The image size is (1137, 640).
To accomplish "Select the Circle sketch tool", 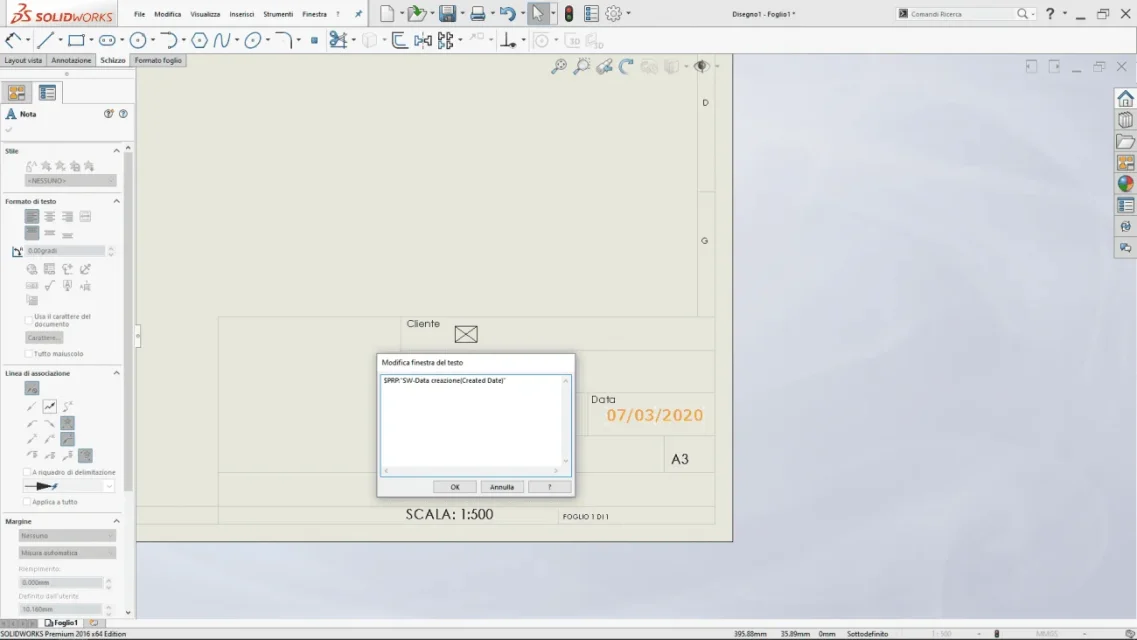I will (x=138, y=41).
